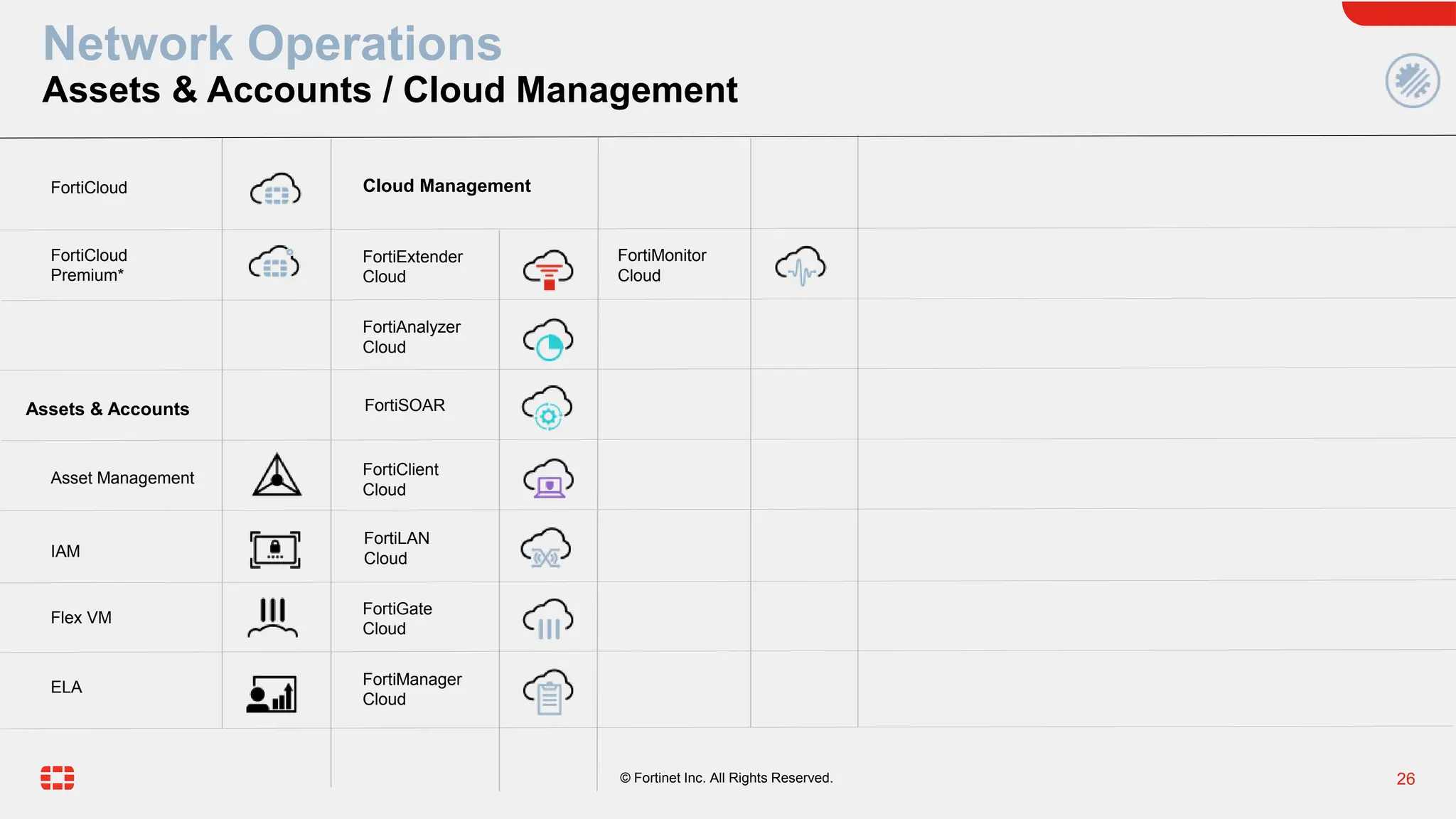Click the Assets & Accounts heading
Screen dimensions: 1456x819
click(107, 409)
